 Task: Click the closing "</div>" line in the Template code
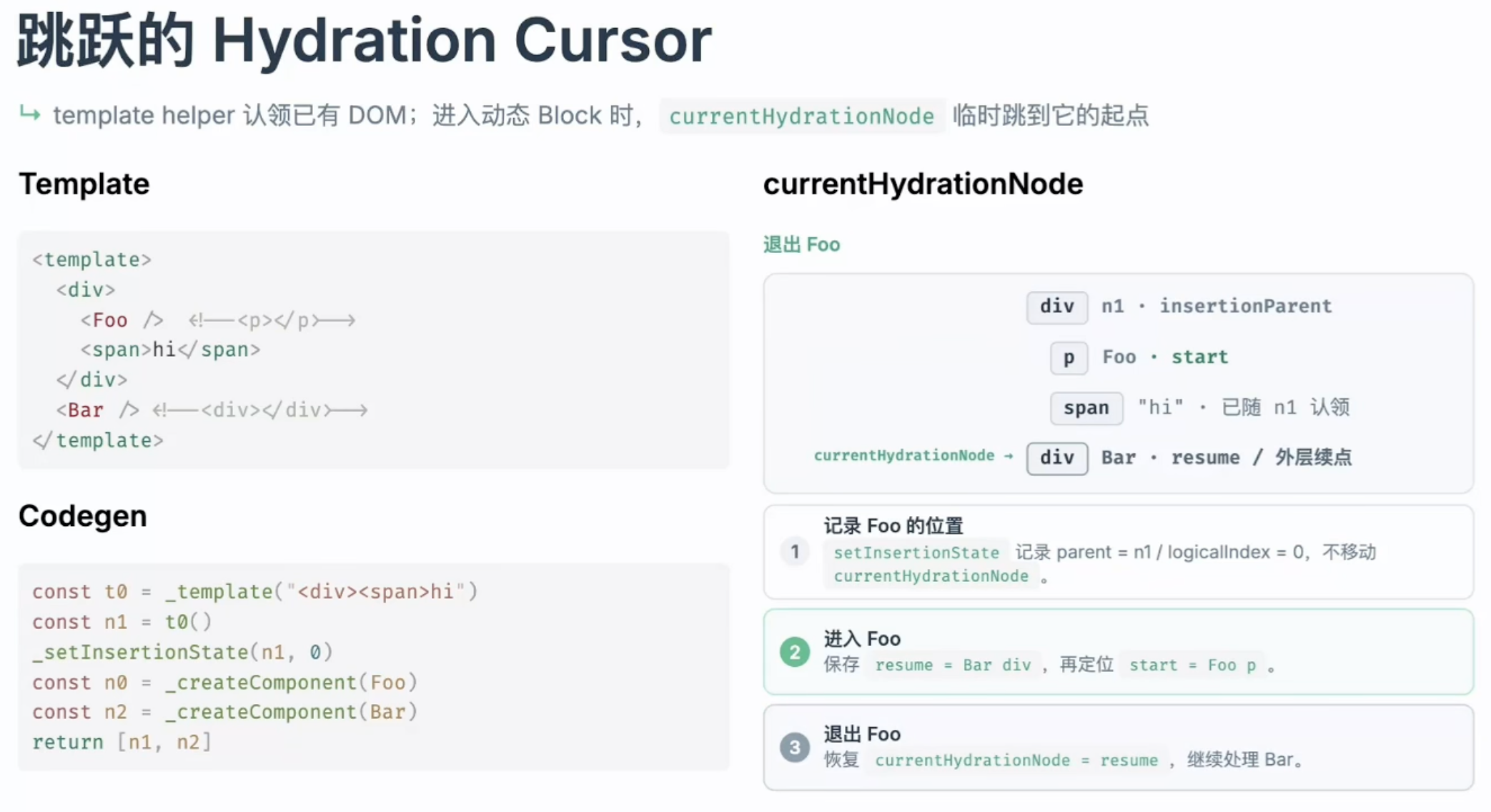pos(91,380)
